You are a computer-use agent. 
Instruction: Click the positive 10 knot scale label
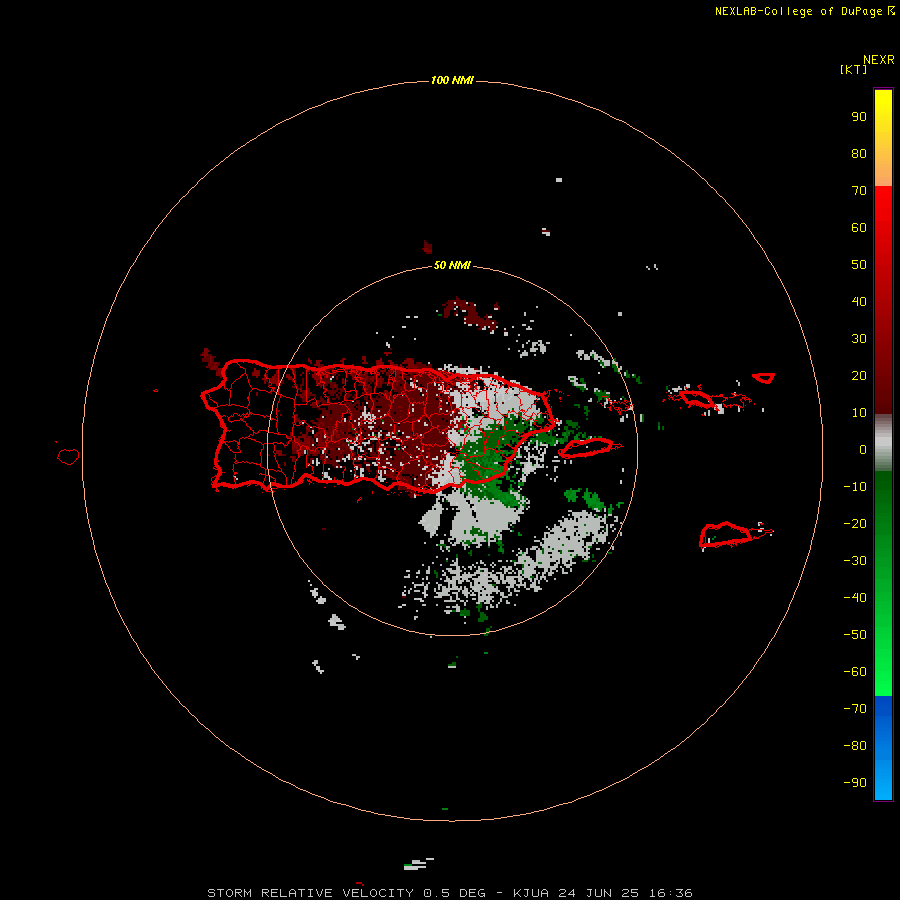[x=859, y=413]
